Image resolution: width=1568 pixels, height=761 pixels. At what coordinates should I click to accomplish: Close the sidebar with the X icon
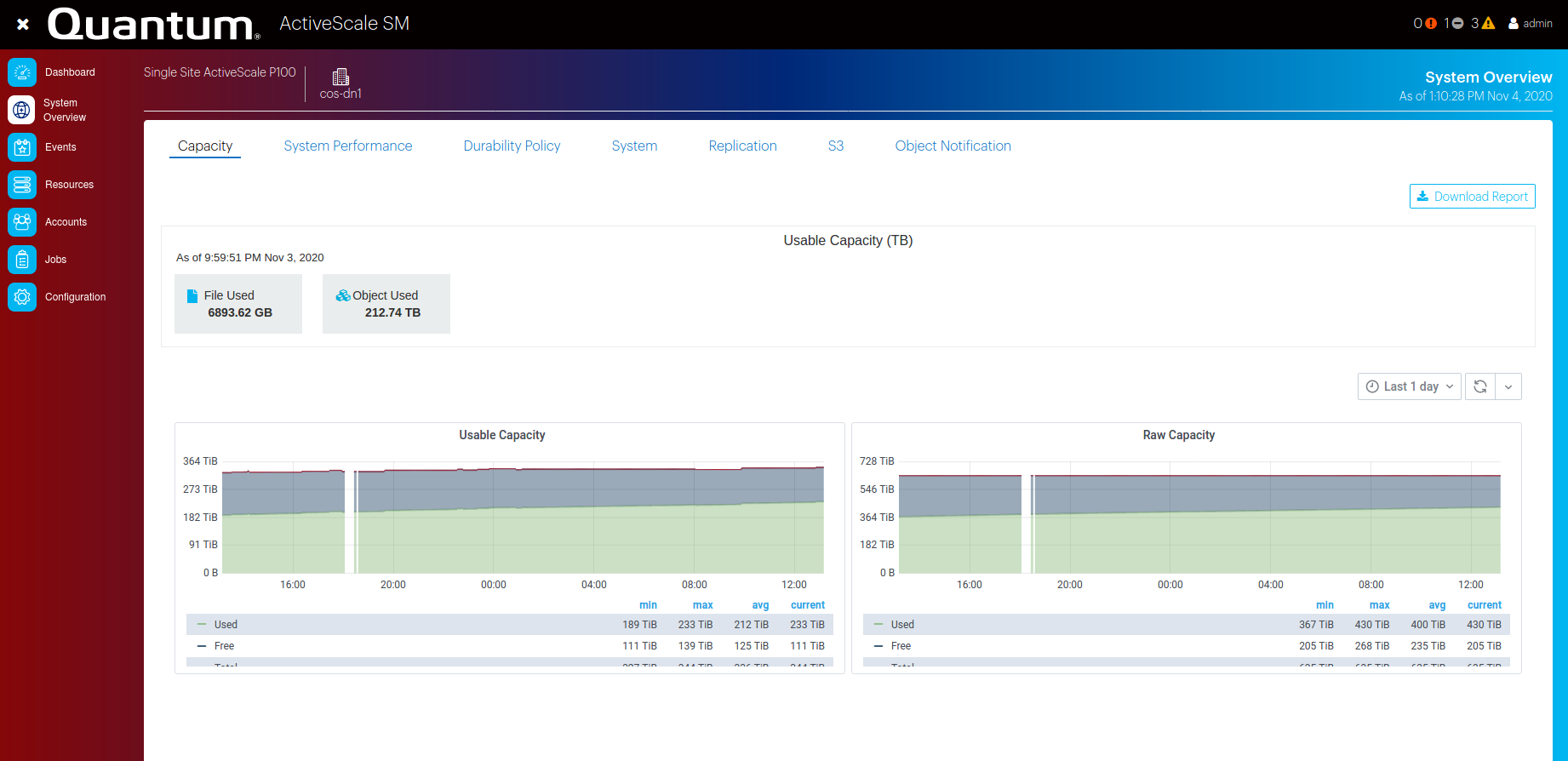(x=23, y=24)
